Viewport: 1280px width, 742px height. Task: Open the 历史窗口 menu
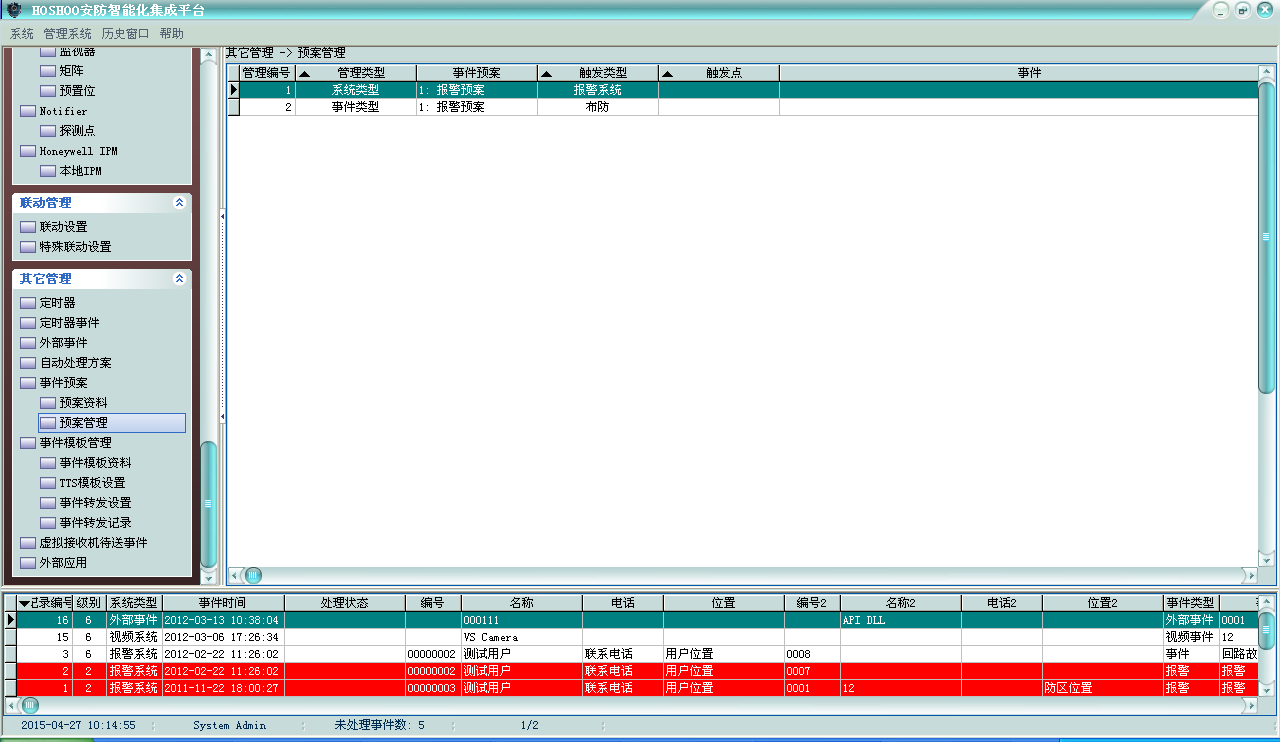[x=125, y=33]
